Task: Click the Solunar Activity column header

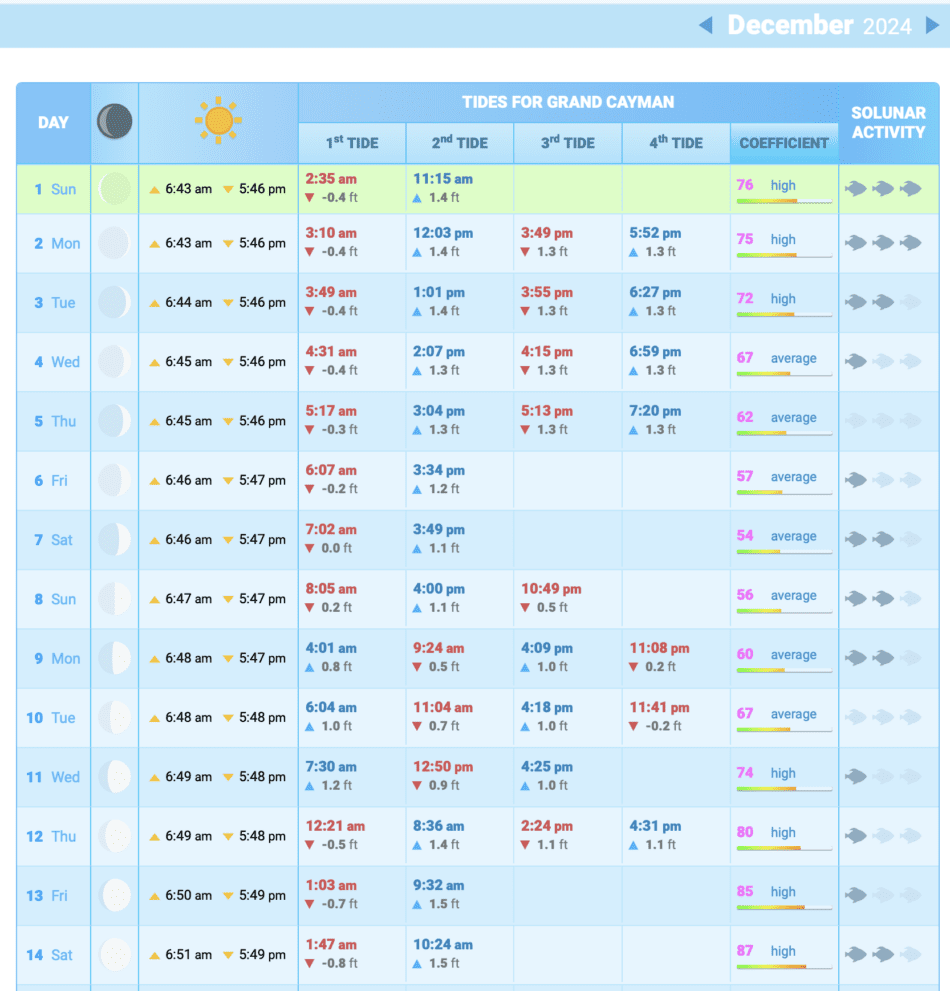Action: point(888,122)
